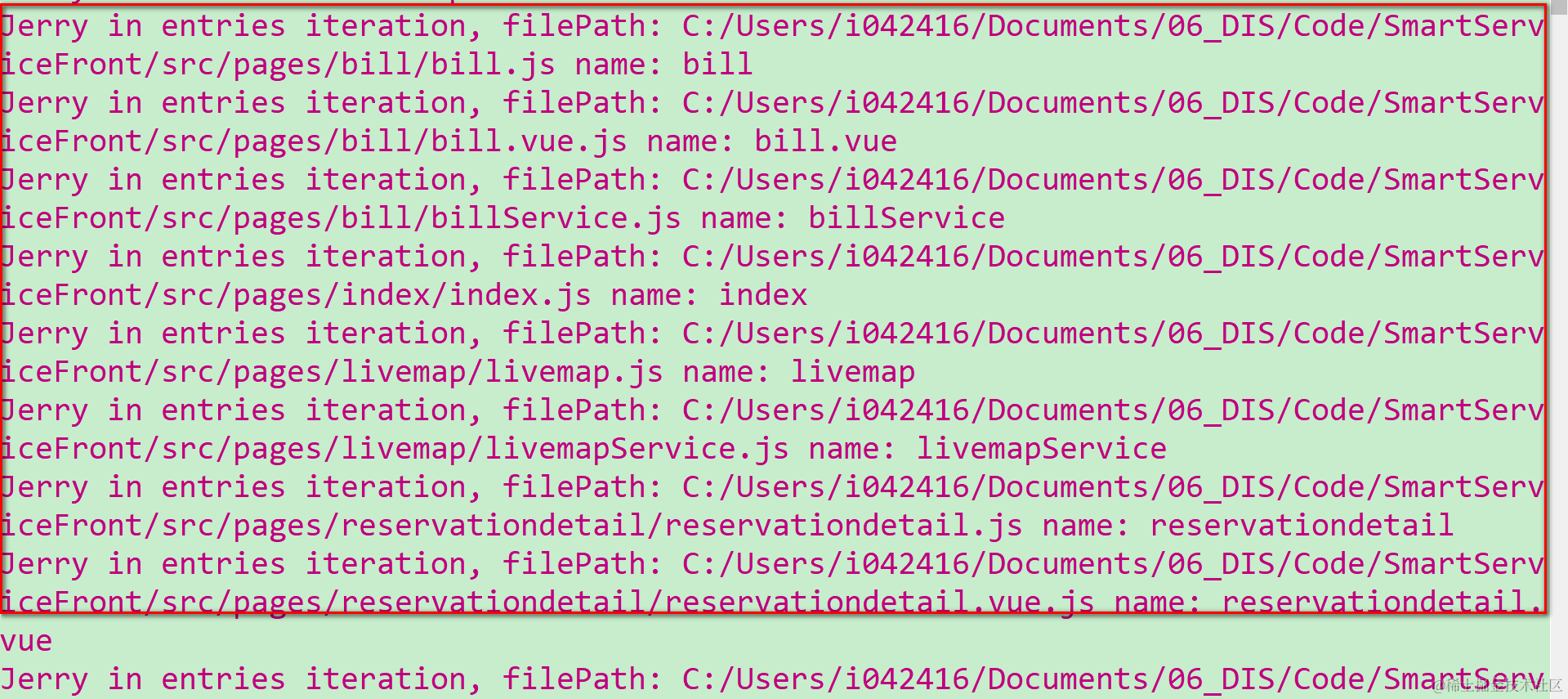1568x699 pixels.
Task: Click the 'bill.js' file name in the path
Action: [x=494, y=65]
